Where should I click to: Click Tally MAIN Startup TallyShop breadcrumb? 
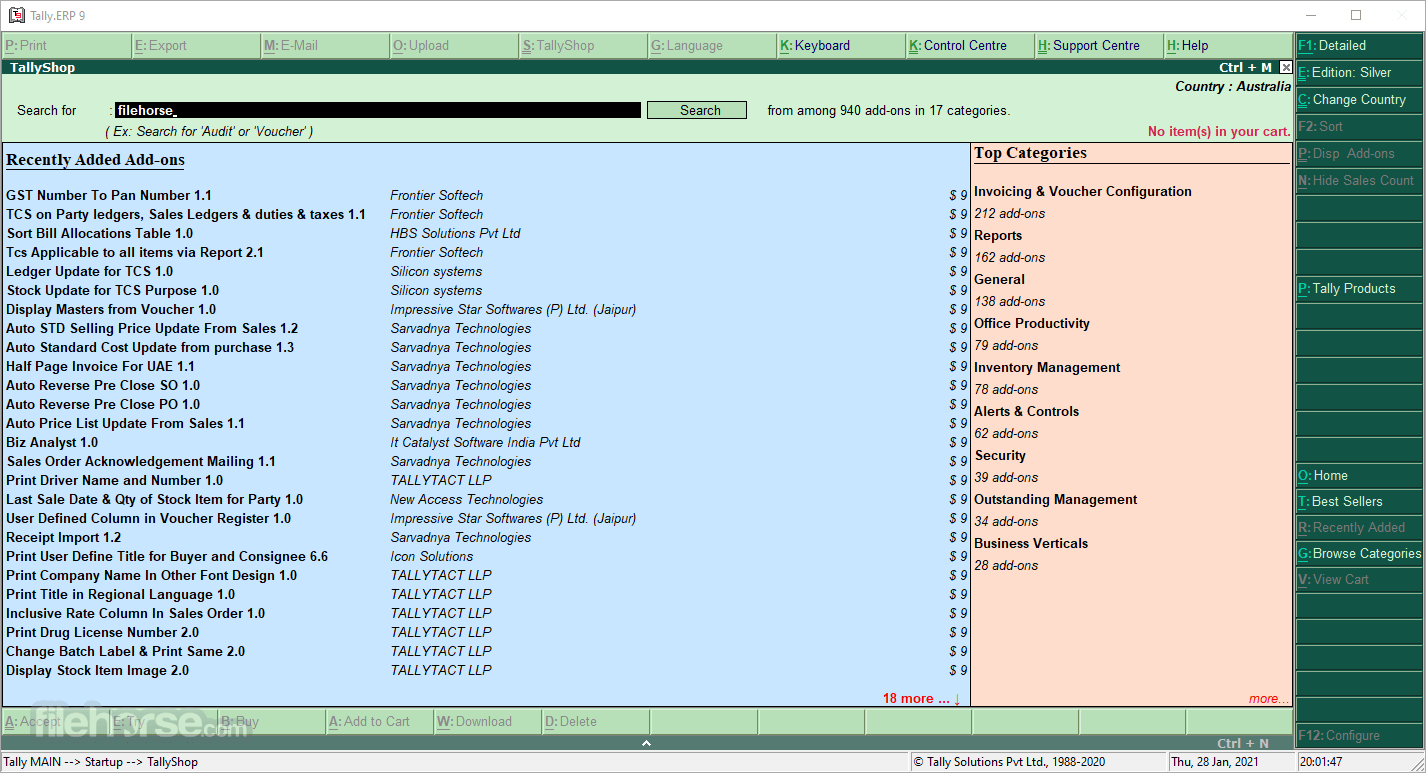101,762
